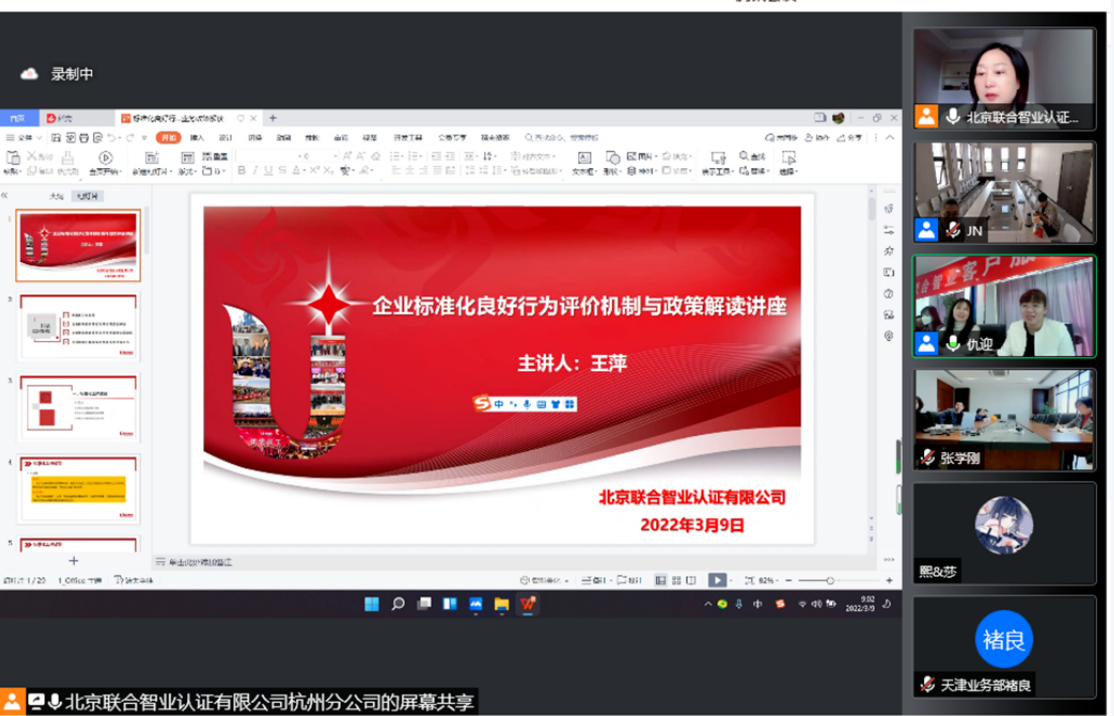Insert a text box from the ribbon

(x=585, y=163)
